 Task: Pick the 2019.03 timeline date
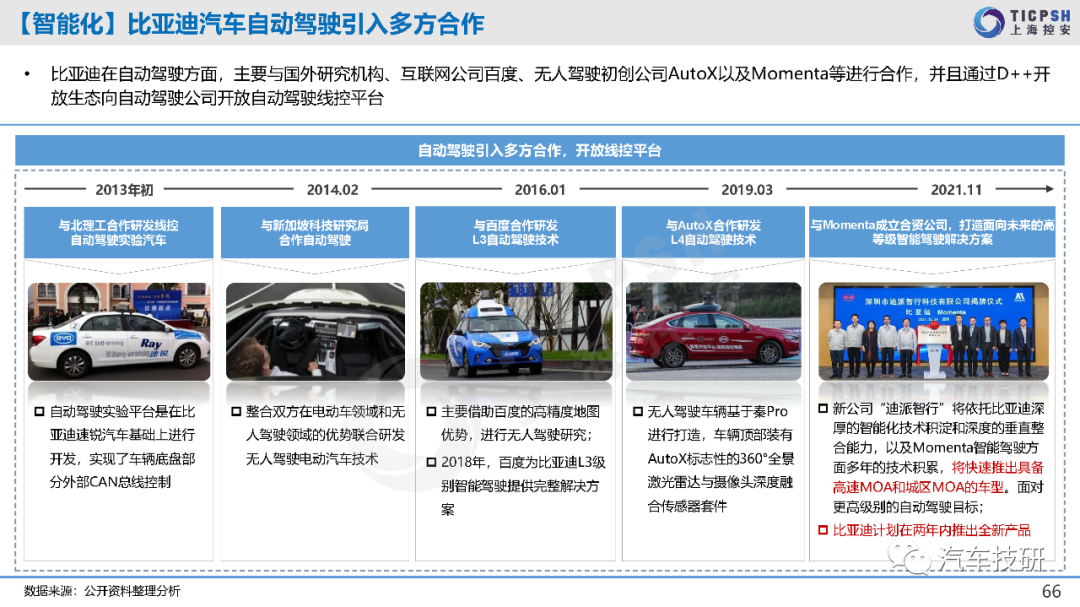click(747, 189)
